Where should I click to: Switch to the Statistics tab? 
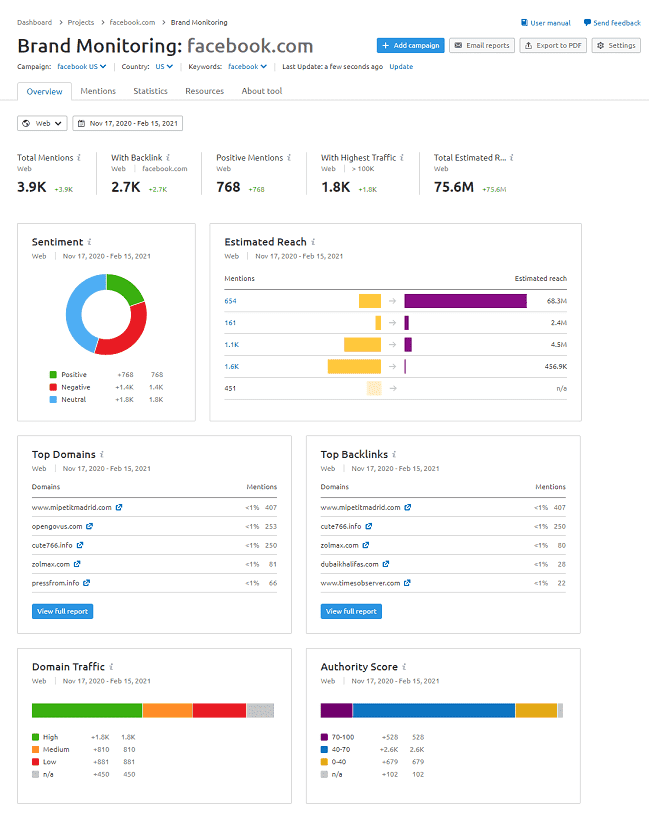151,91
